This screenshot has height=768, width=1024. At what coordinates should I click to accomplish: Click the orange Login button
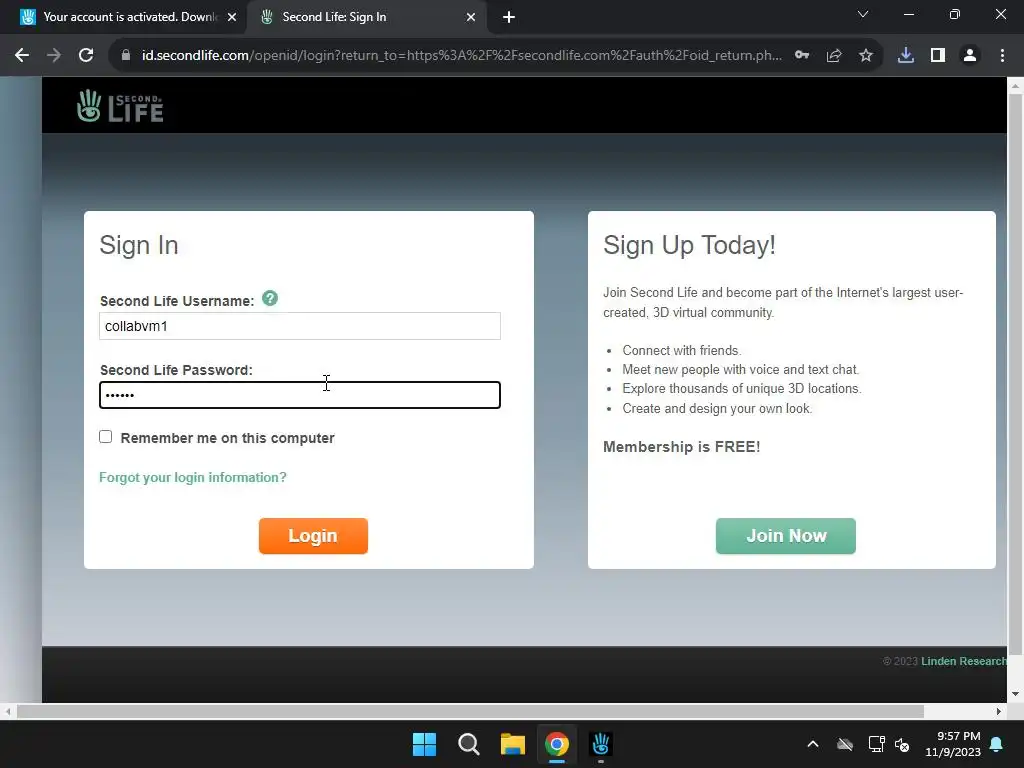tap(313, 536)
